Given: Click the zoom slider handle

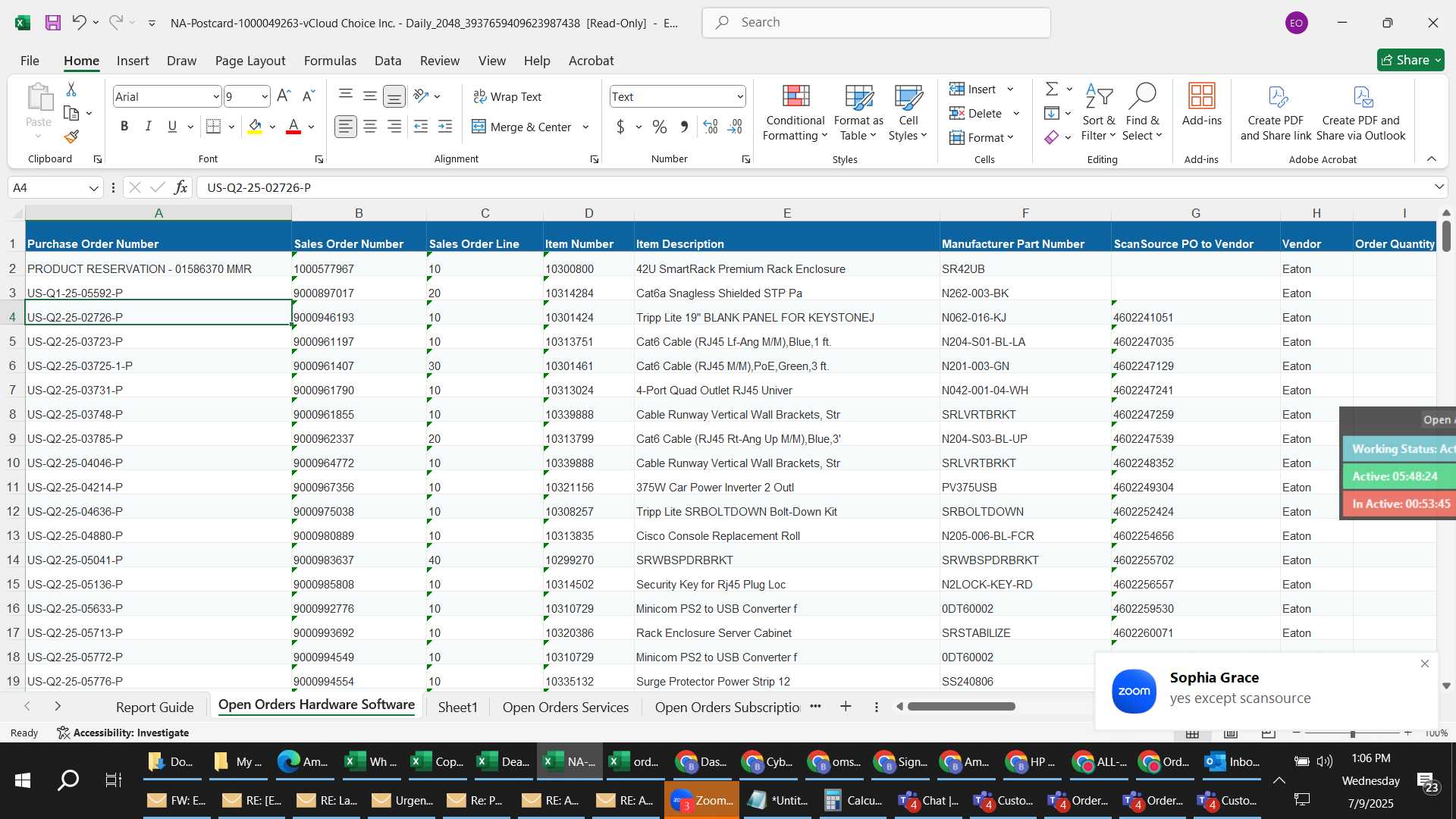Looking at the screenshot, I should click(x=1352, y=733).
